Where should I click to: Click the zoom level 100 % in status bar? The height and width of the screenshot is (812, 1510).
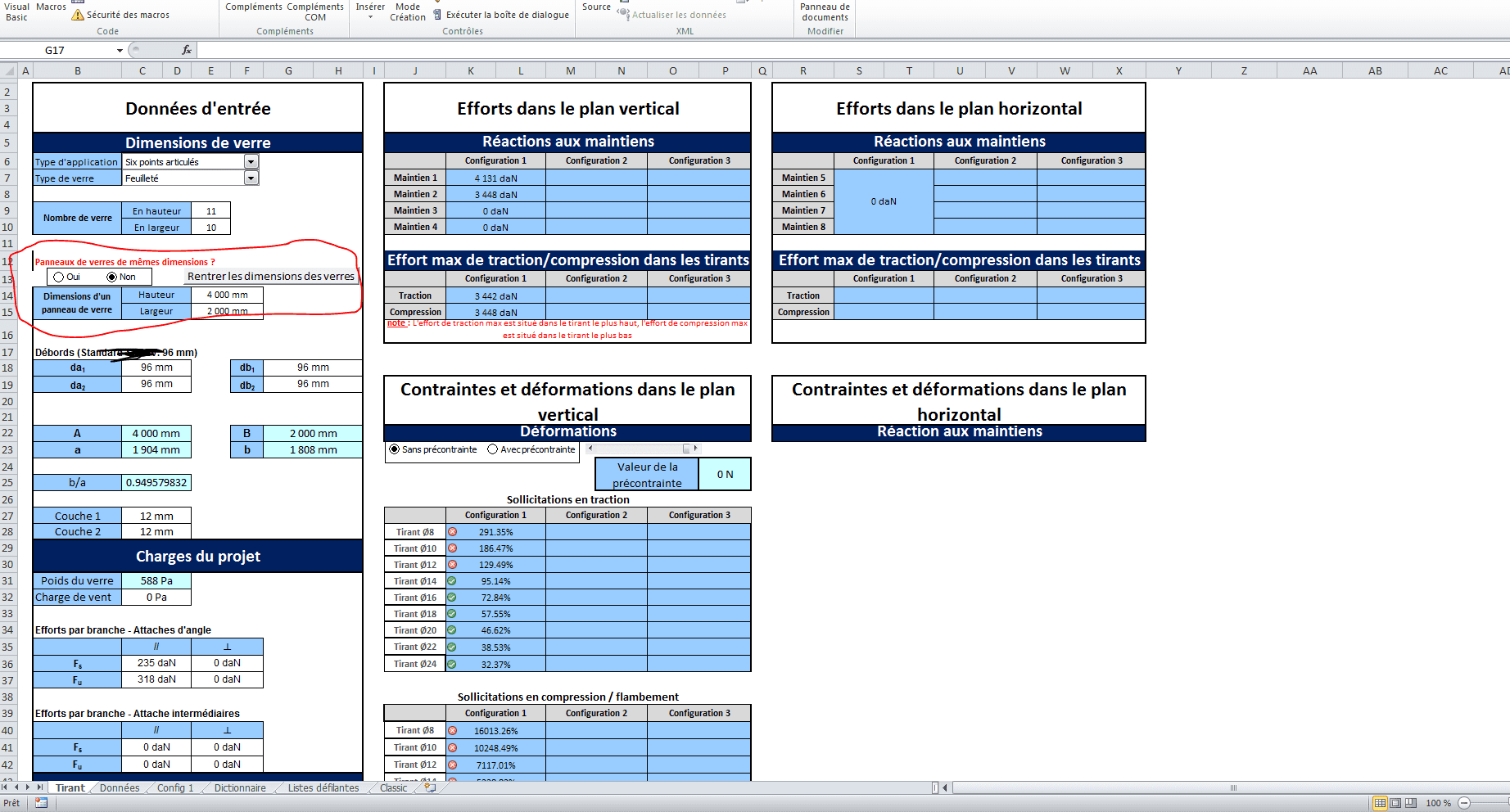pyautogui.click(x=1438, y=803)
